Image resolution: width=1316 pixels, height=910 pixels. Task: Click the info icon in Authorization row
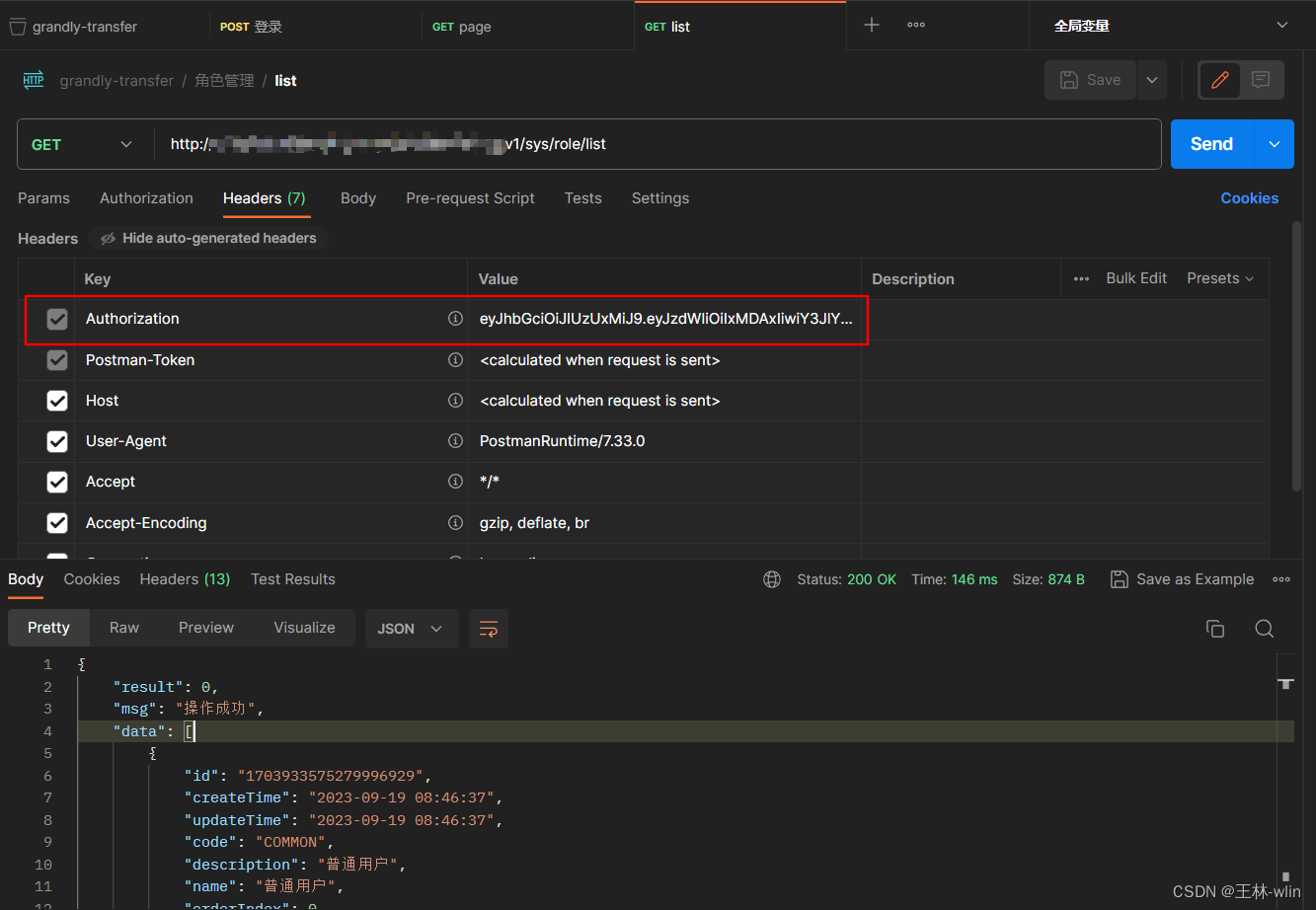tap(455, 319)
